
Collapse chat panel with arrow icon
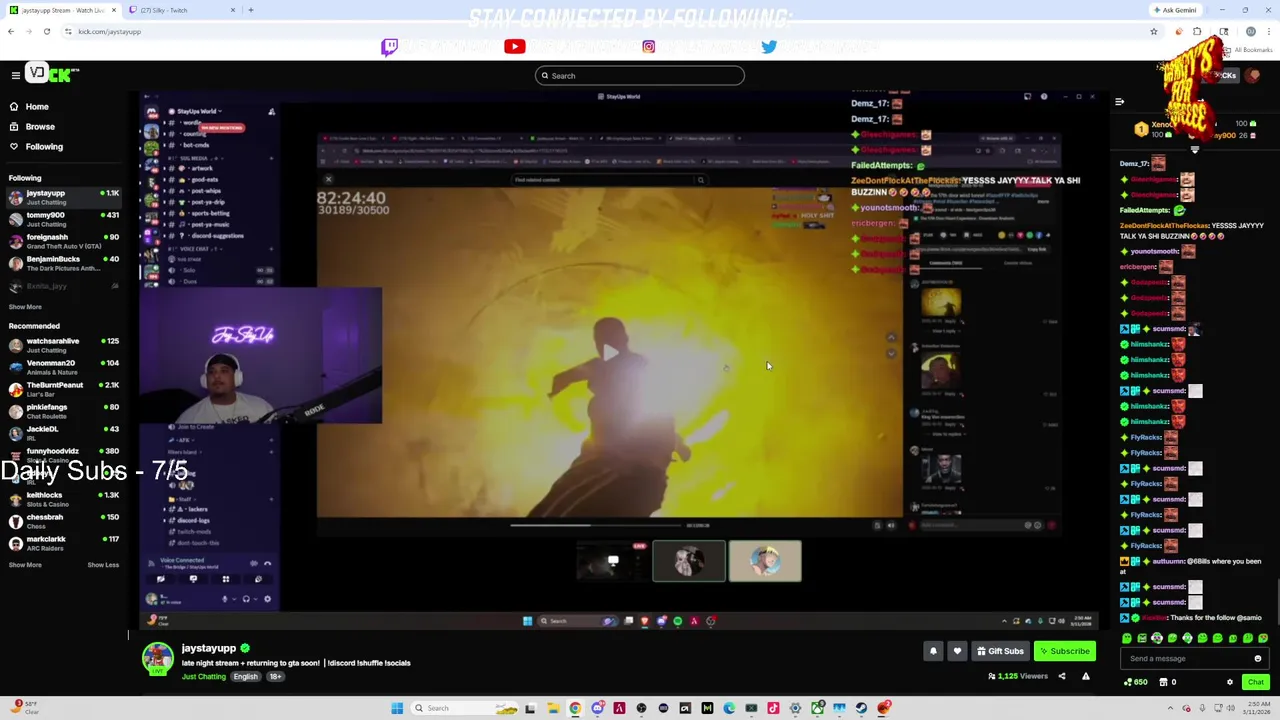click(1119, 102)
